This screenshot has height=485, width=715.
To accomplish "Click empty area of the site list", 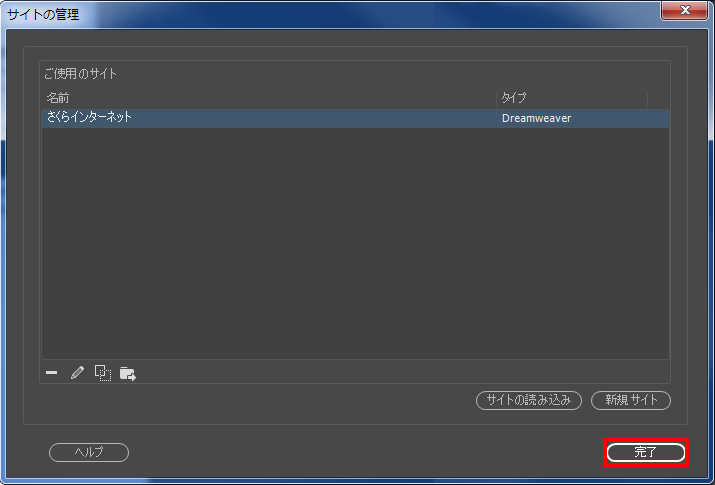I will pyautogui.click(x=356, y=244).
